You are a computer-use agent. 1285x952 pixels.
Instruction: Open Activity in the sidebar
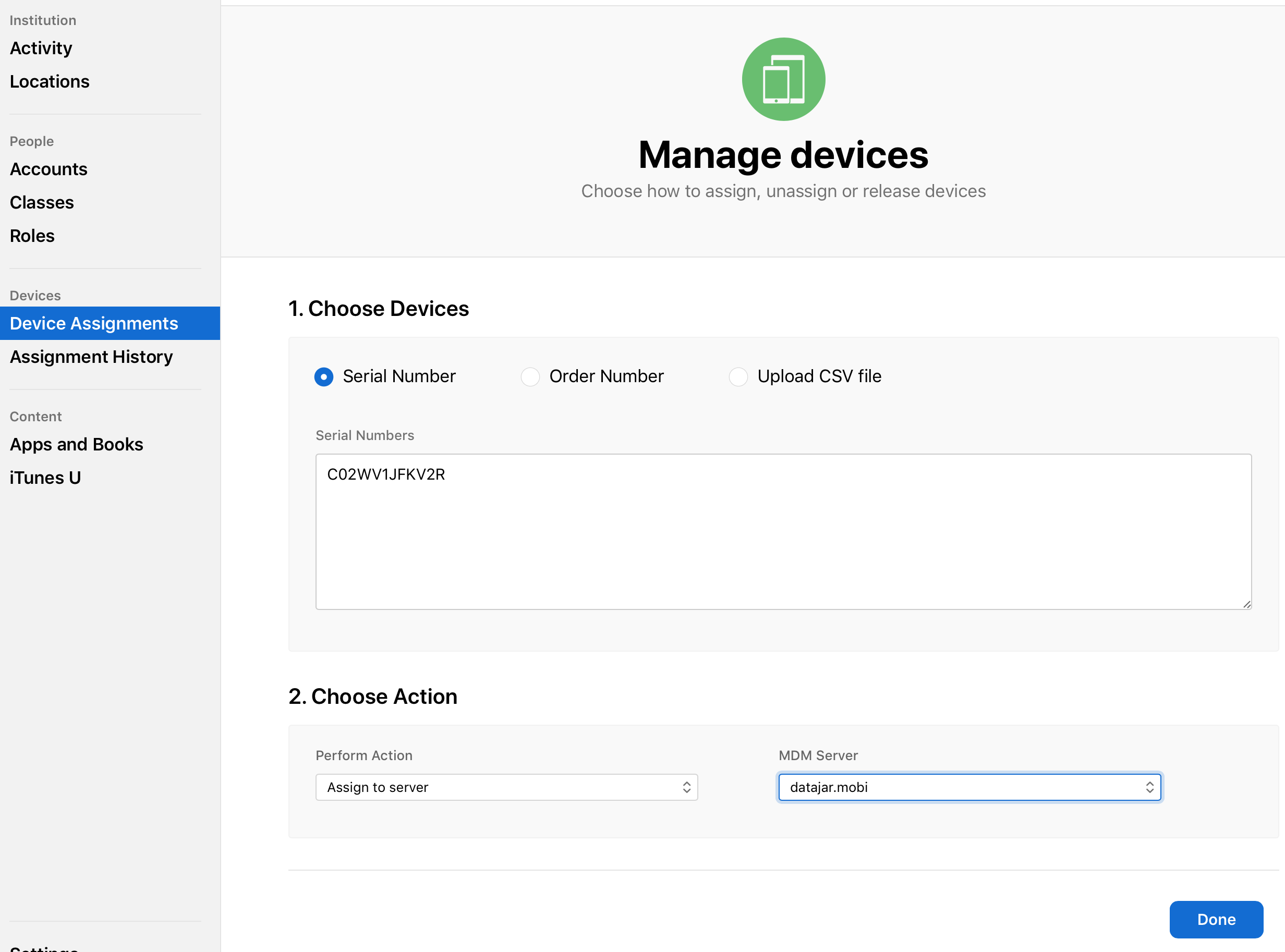click(x=41, y=48)
